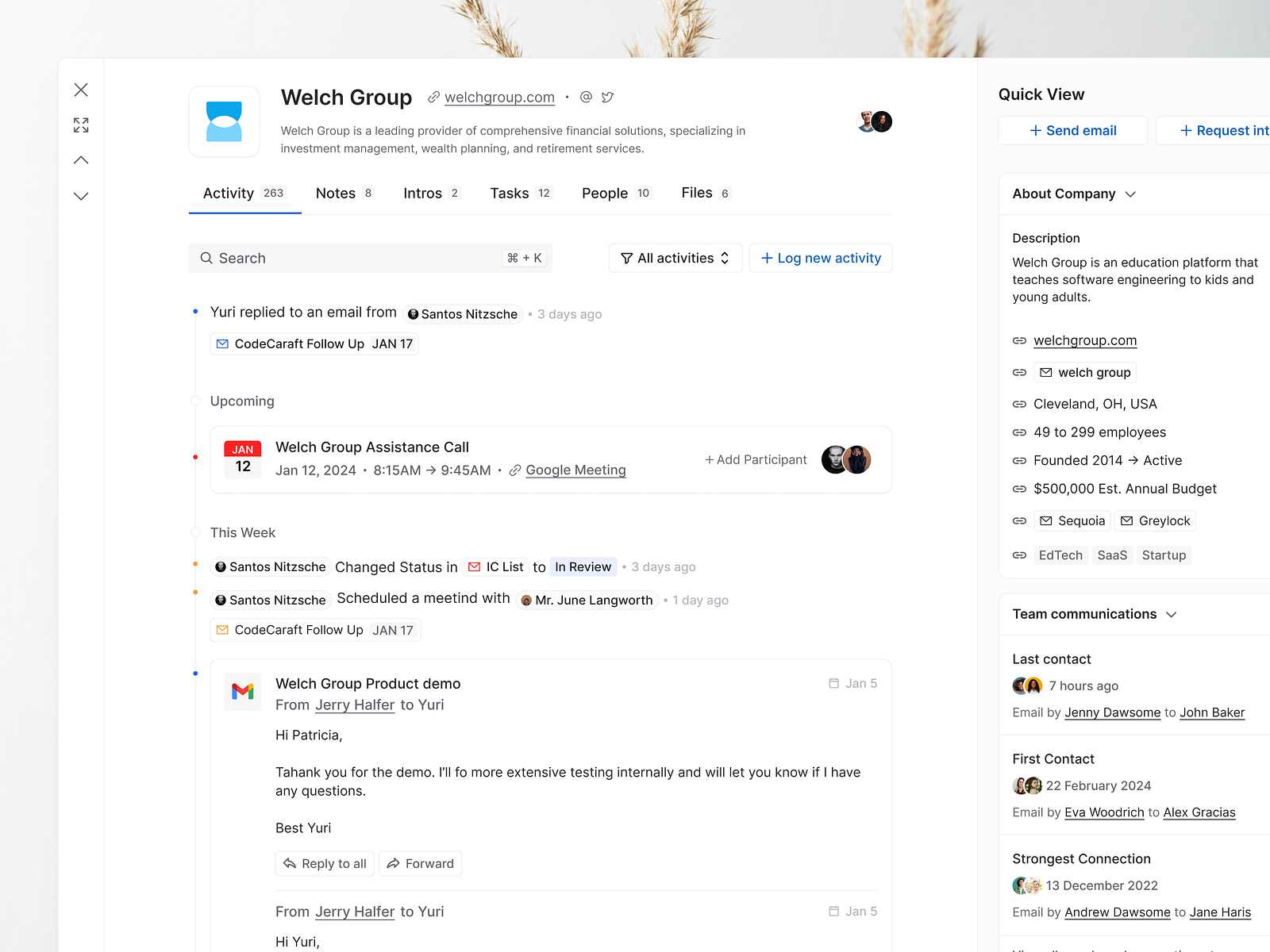This screenshot has width=1270, height=952.
Task: Collapse the About Company section
Action: 1130,194
